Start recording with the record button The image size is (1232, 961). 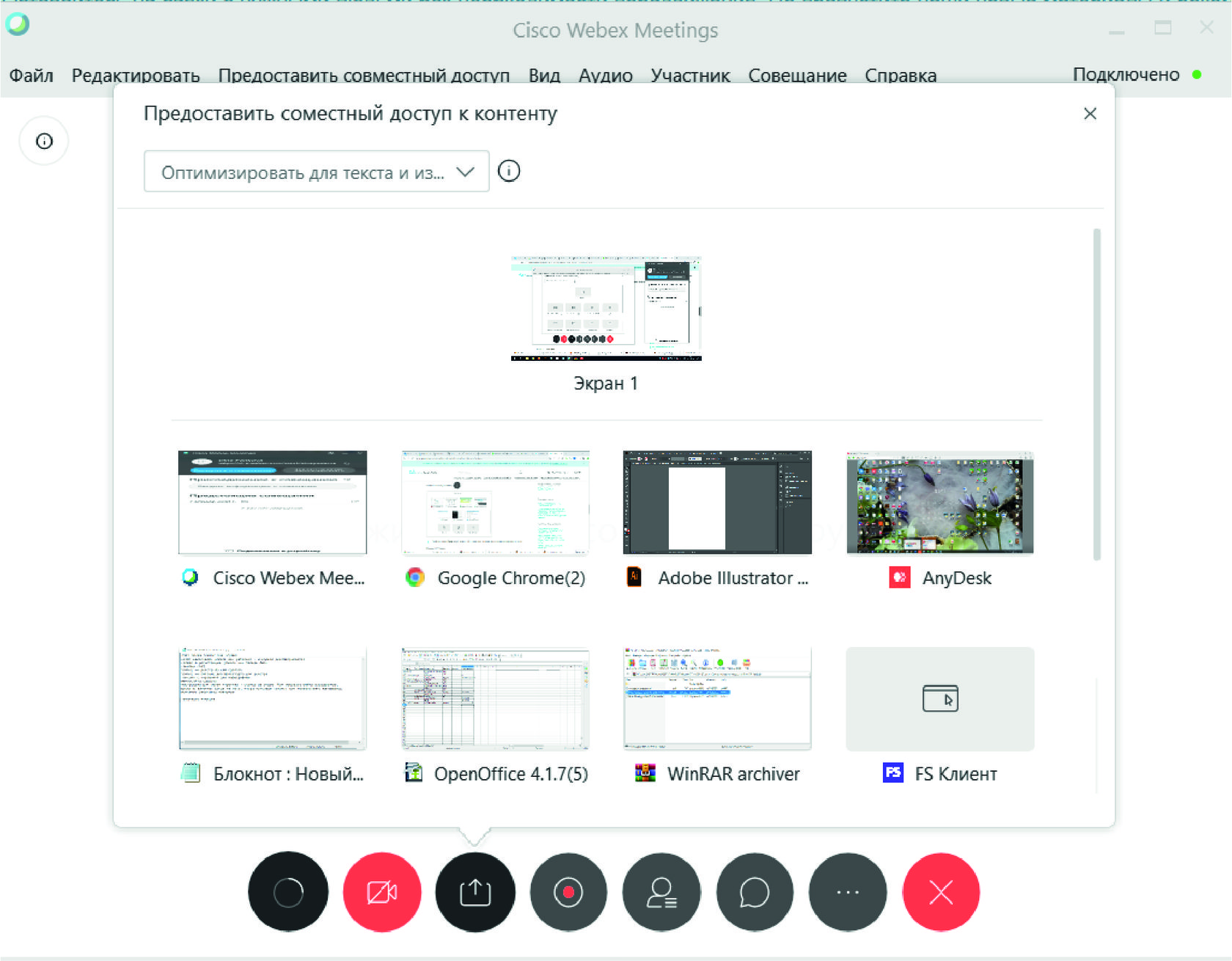pos(568,892)
